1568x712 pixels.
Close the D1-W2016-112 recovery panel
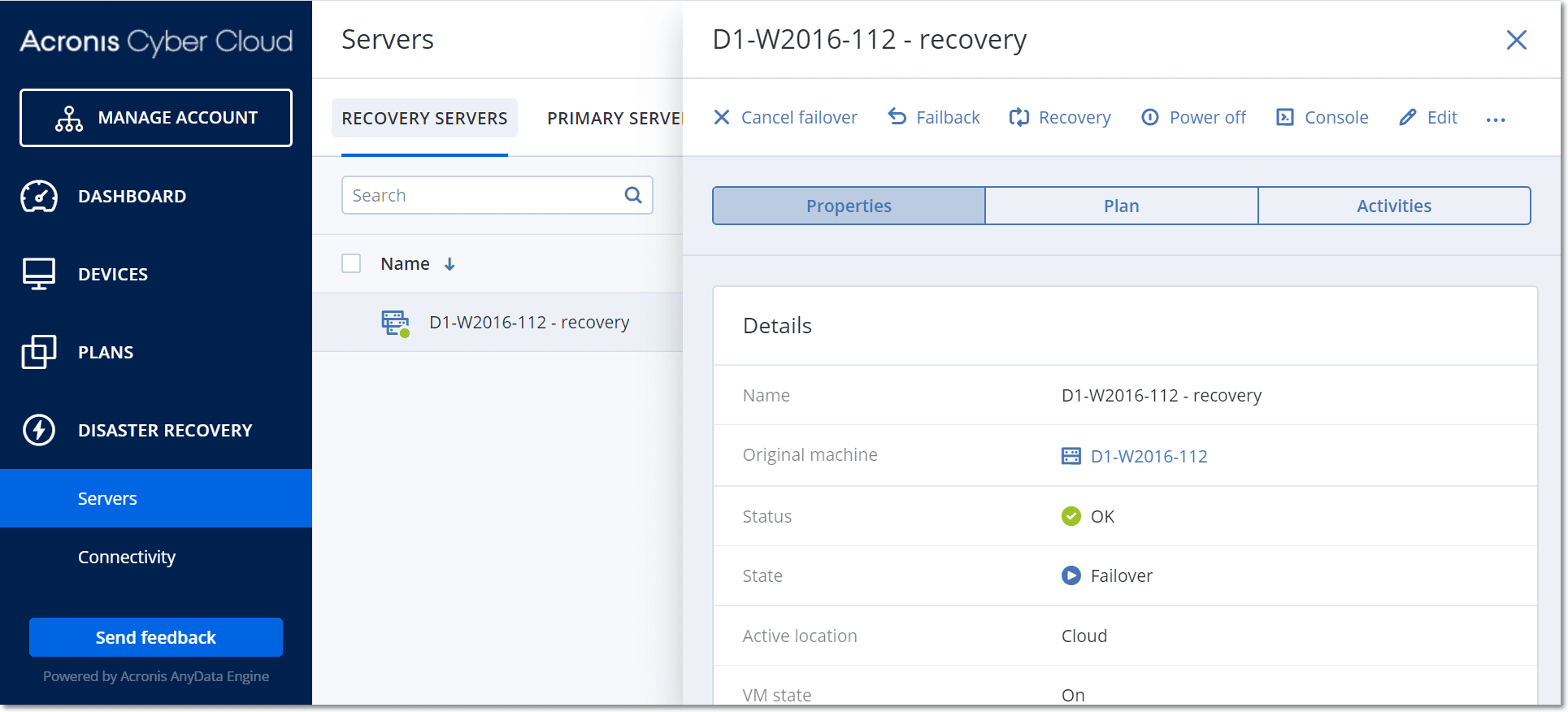coord(1517,40)
